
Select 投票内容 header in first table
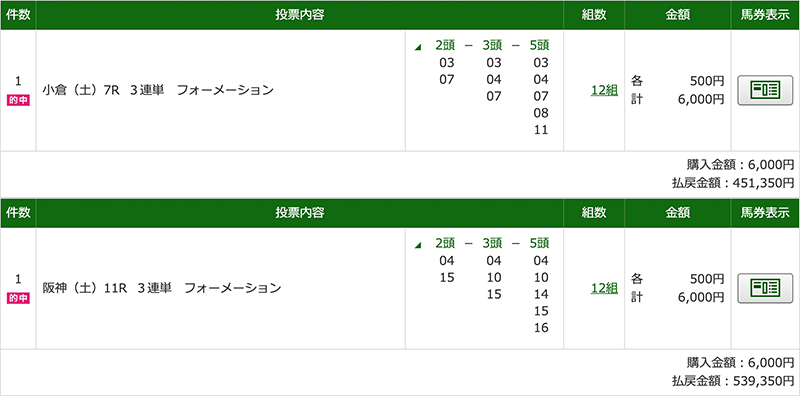coord(300,15)
